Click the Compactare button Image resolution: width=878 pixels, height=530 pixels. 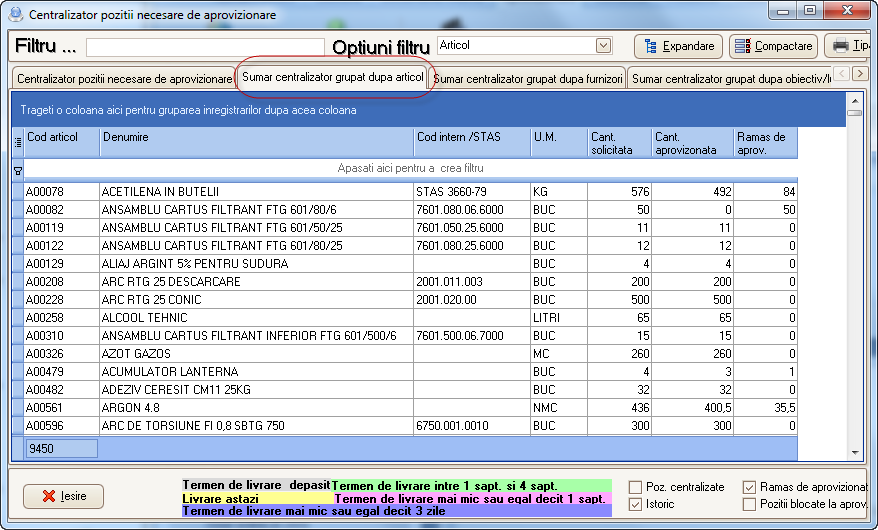point(773,46)
